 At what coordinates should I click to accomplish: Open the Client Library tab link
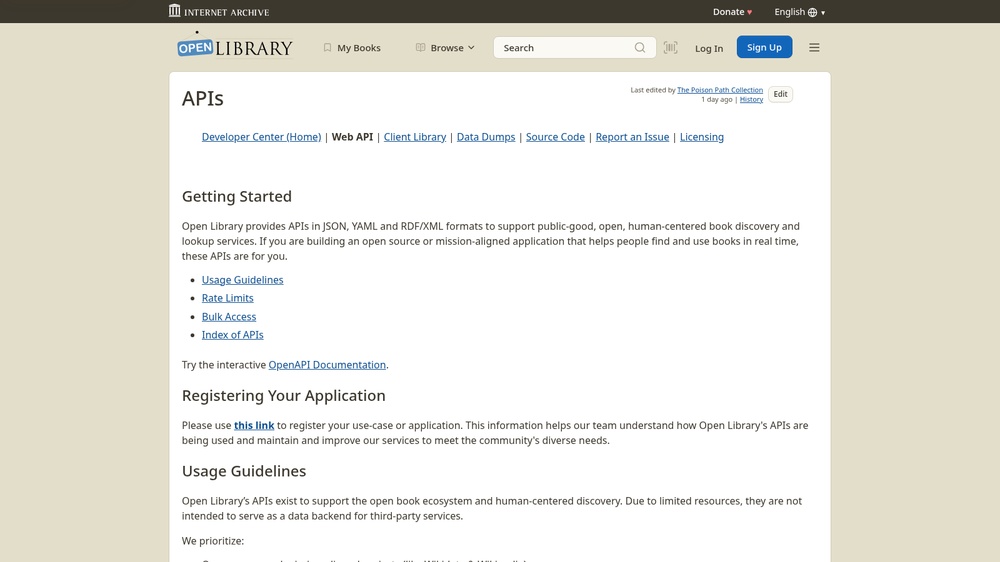pos(415,137)
